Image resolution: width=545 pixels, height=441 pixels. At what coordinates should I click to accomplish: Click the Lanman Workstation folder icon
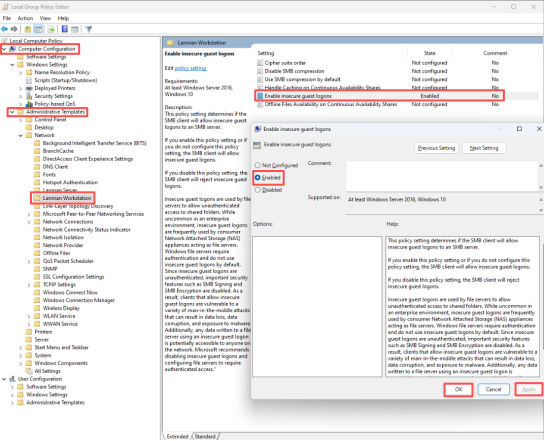pyautogui.click(x=37, y=198)
